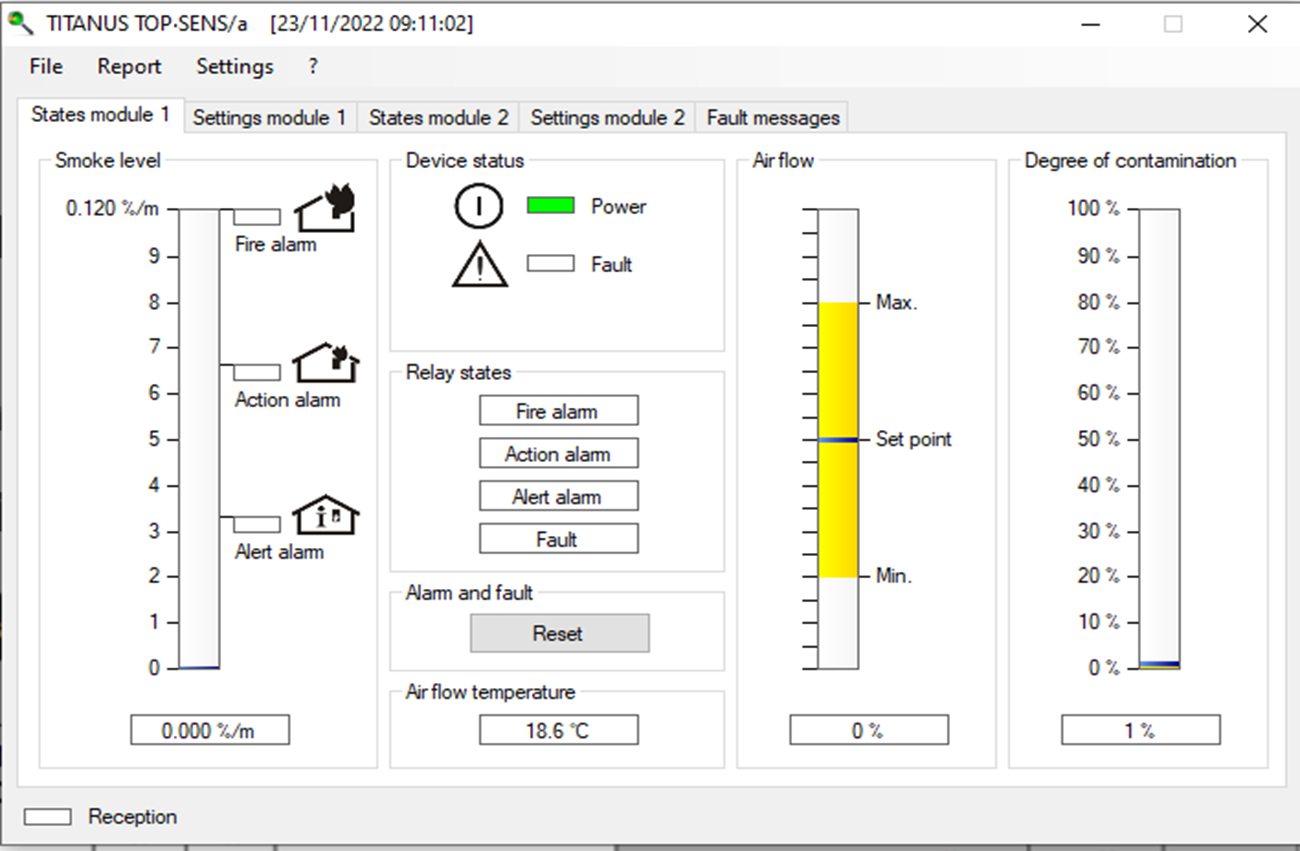Click the Action alarm threshold indicator box
Viewport: 1300px width, 851px height.
tap(257, 372)
